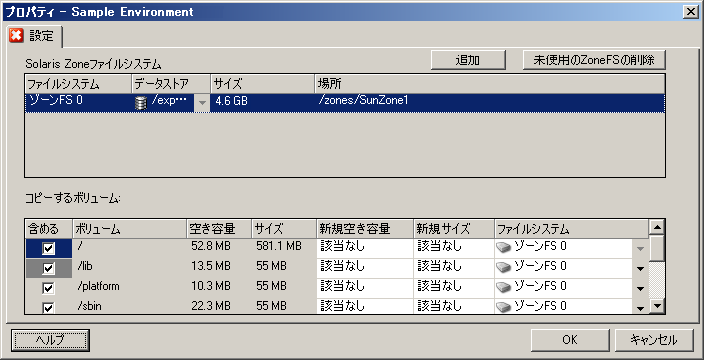Click the datastore database icon for ゾーンFS 0
The height and width of the screenshot is (360, 704).
pos(141,102)
